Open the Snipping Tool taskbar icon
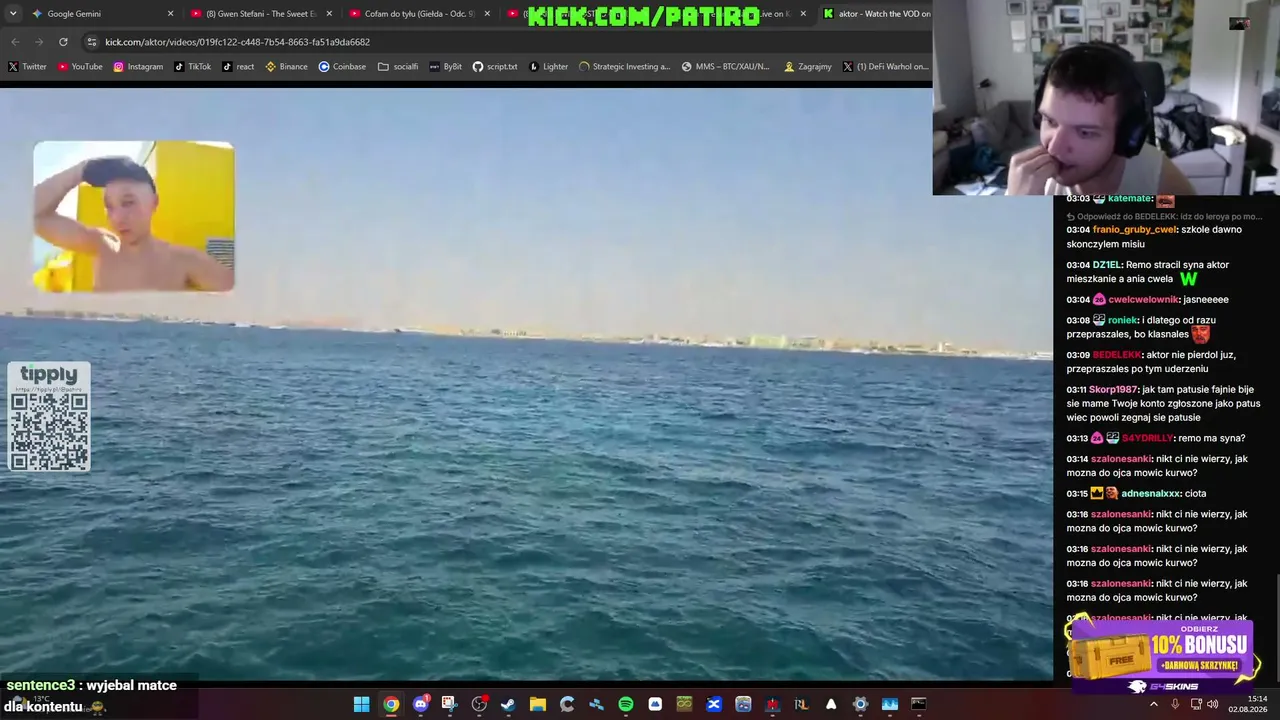The image size is (1280, 720). click(449, 704)
